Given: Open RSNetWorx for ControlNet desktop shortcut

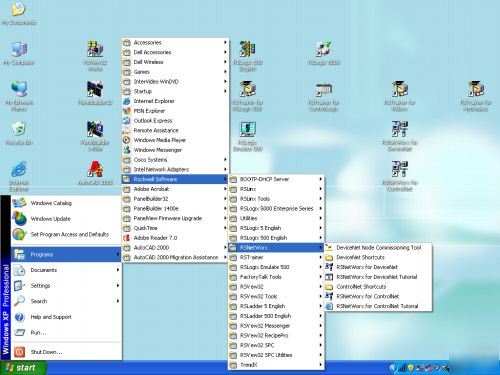Looking at the screenshot, I should (x=400, y=176).
